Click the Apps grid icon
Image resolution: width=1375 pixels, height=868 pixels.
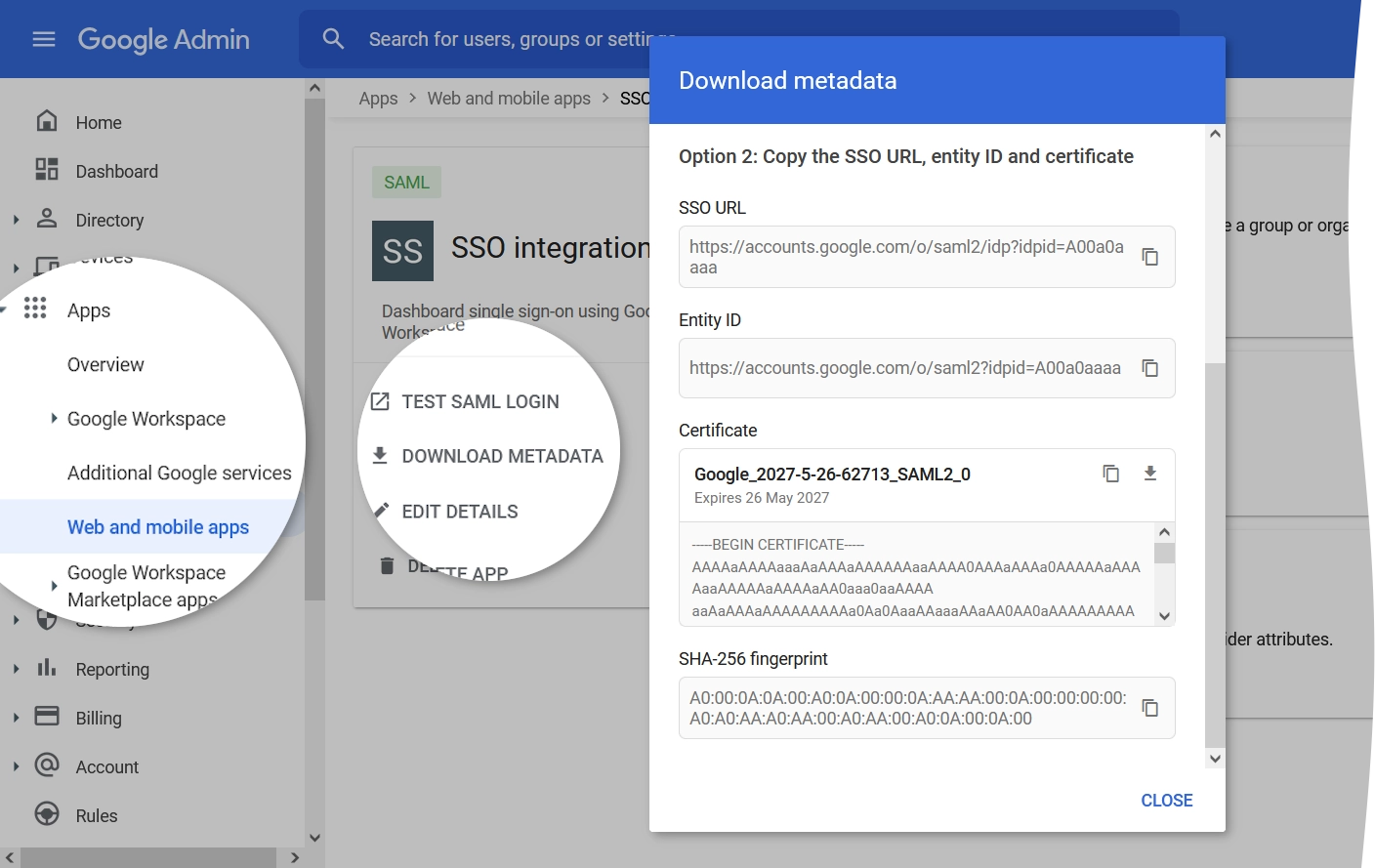point(35,309)
